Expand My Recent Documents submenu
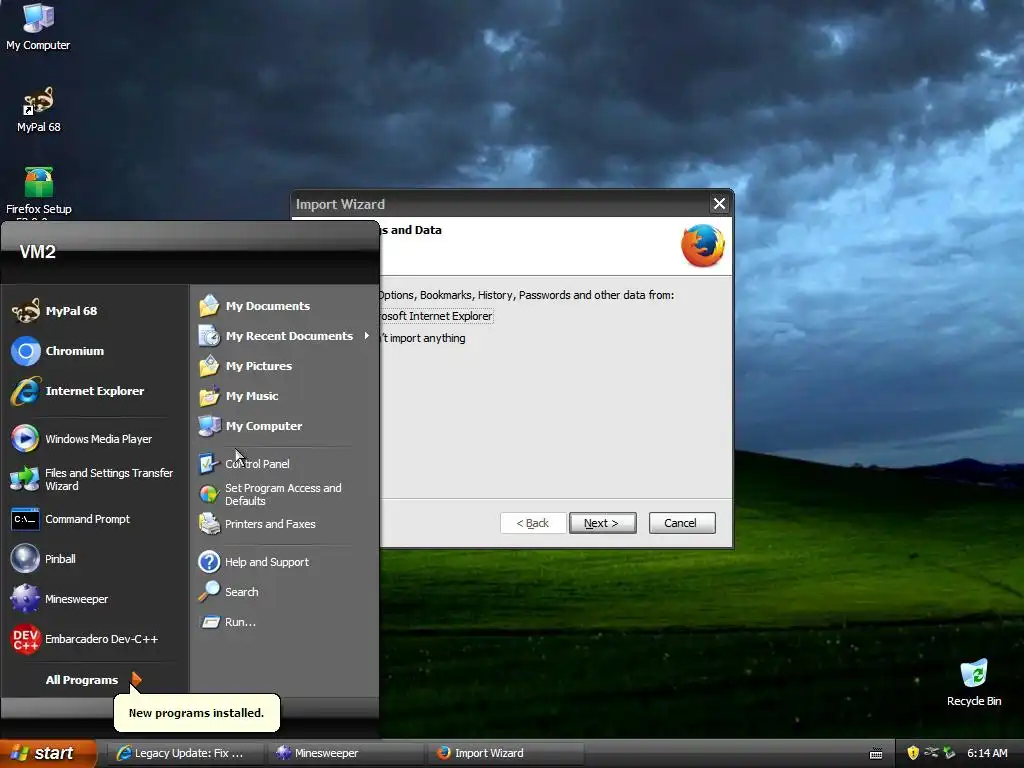 pos(284,336)
